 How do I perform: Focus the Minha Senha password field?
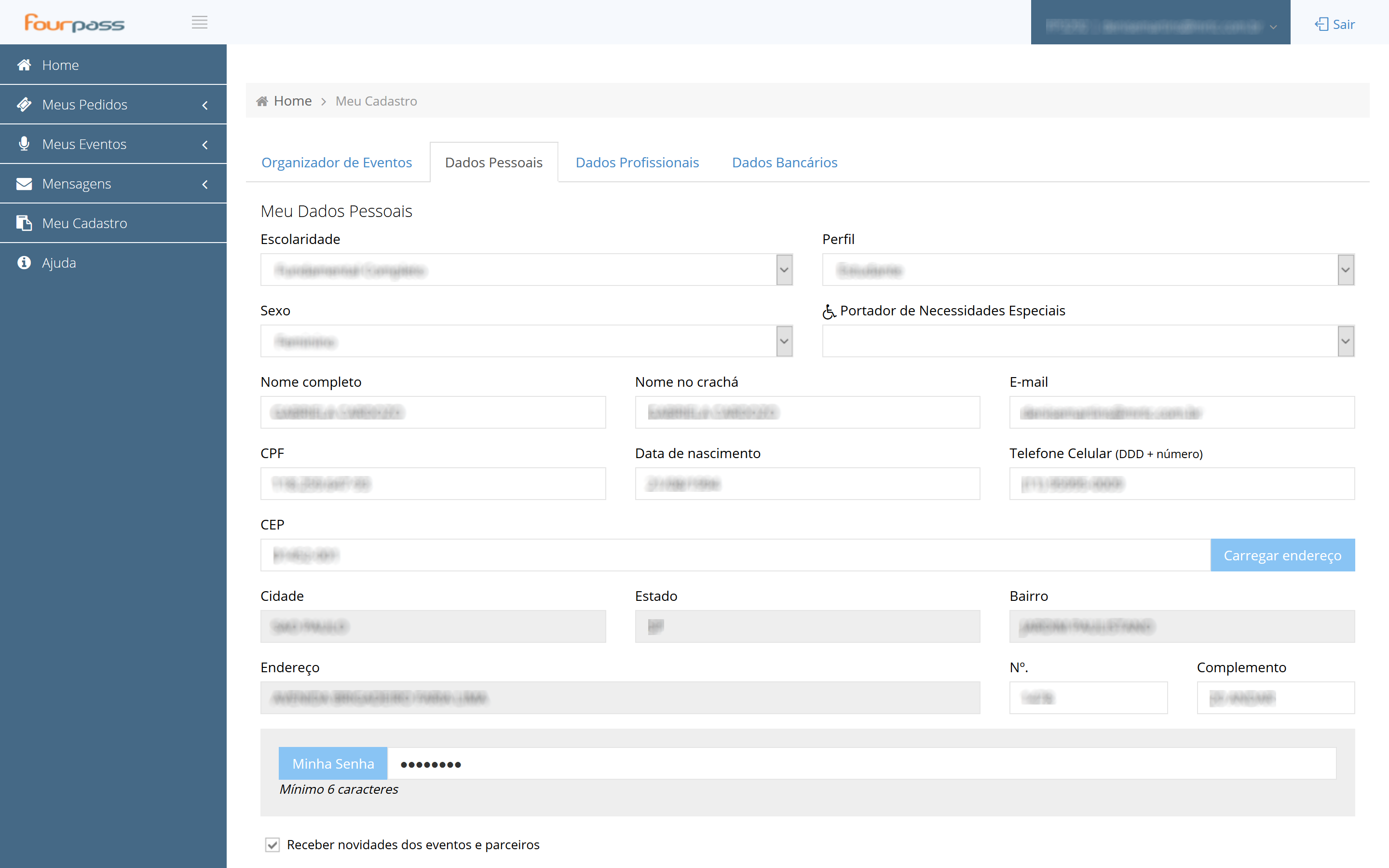click(x=861, y=763)
